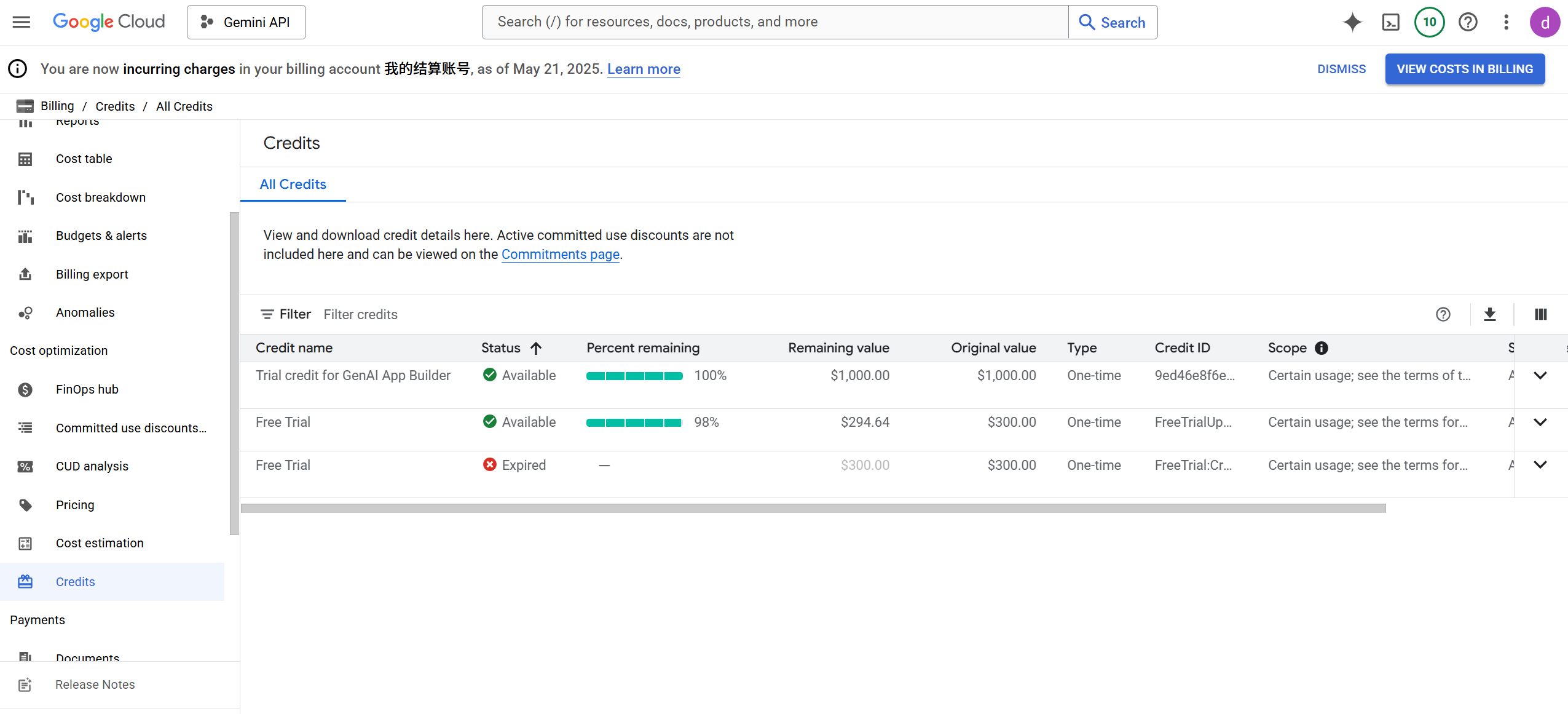Expand the Trial credit for GenAI App Builder row
Image resolution: width=1568 pixels, height=714 pixels.
pyautogui.click(x=1540, y=375)
